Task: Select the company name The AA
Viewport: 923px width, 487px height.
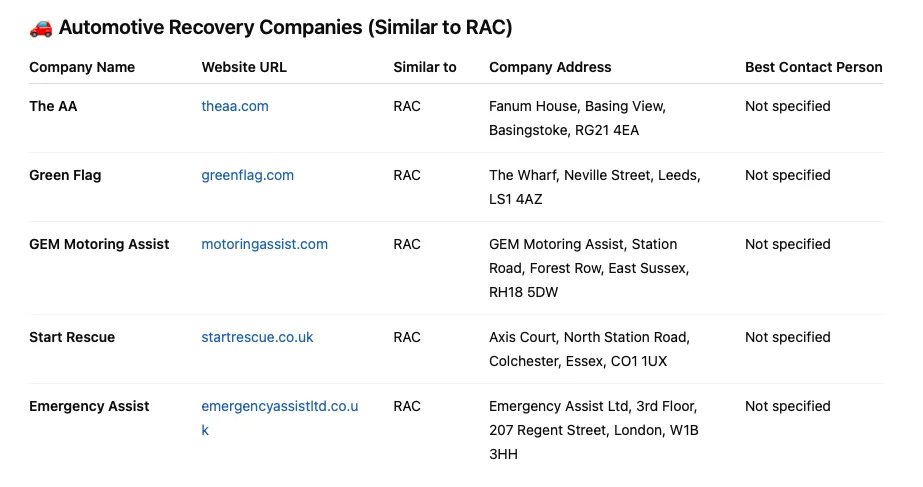Action: pyautogui.click(x=53, y=106)
